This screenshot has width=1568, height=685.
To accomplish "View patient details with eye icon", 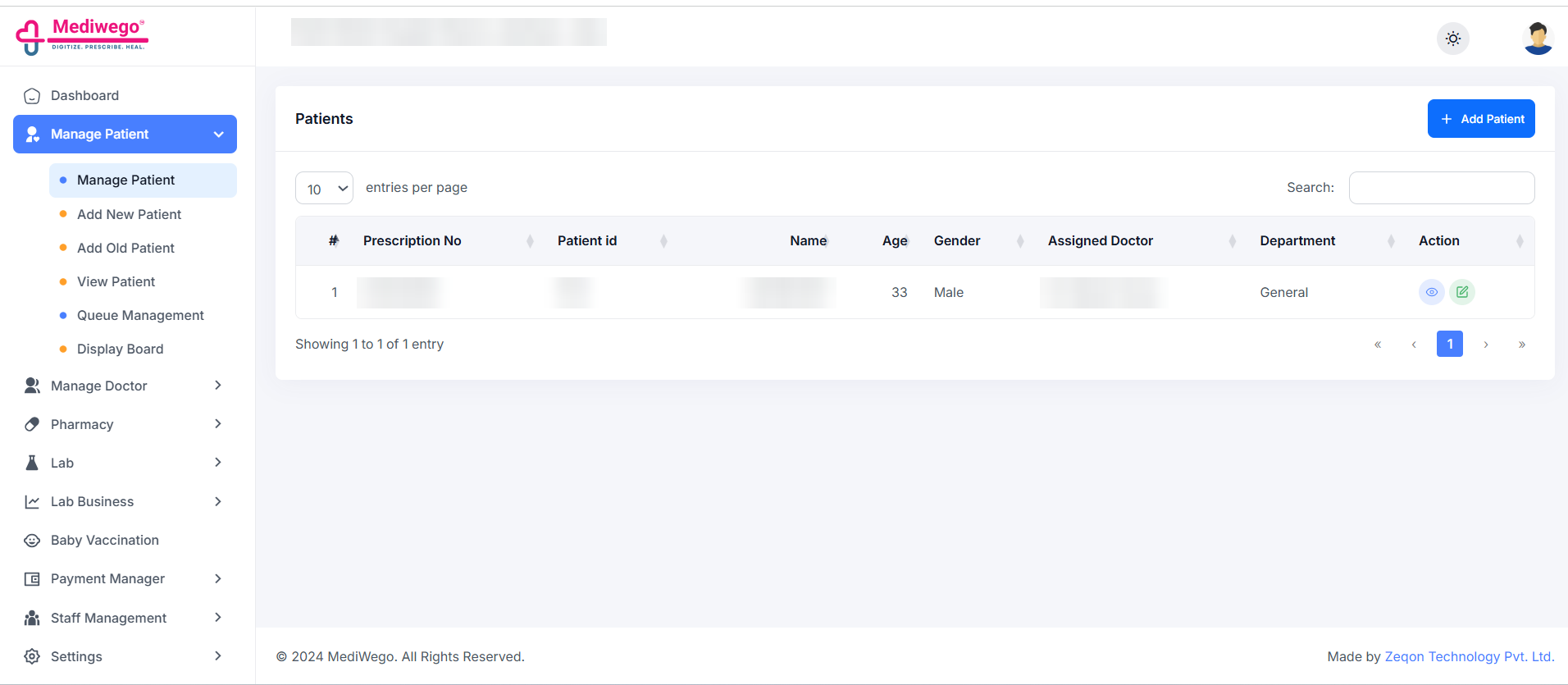I will [x=1431, y=292].
